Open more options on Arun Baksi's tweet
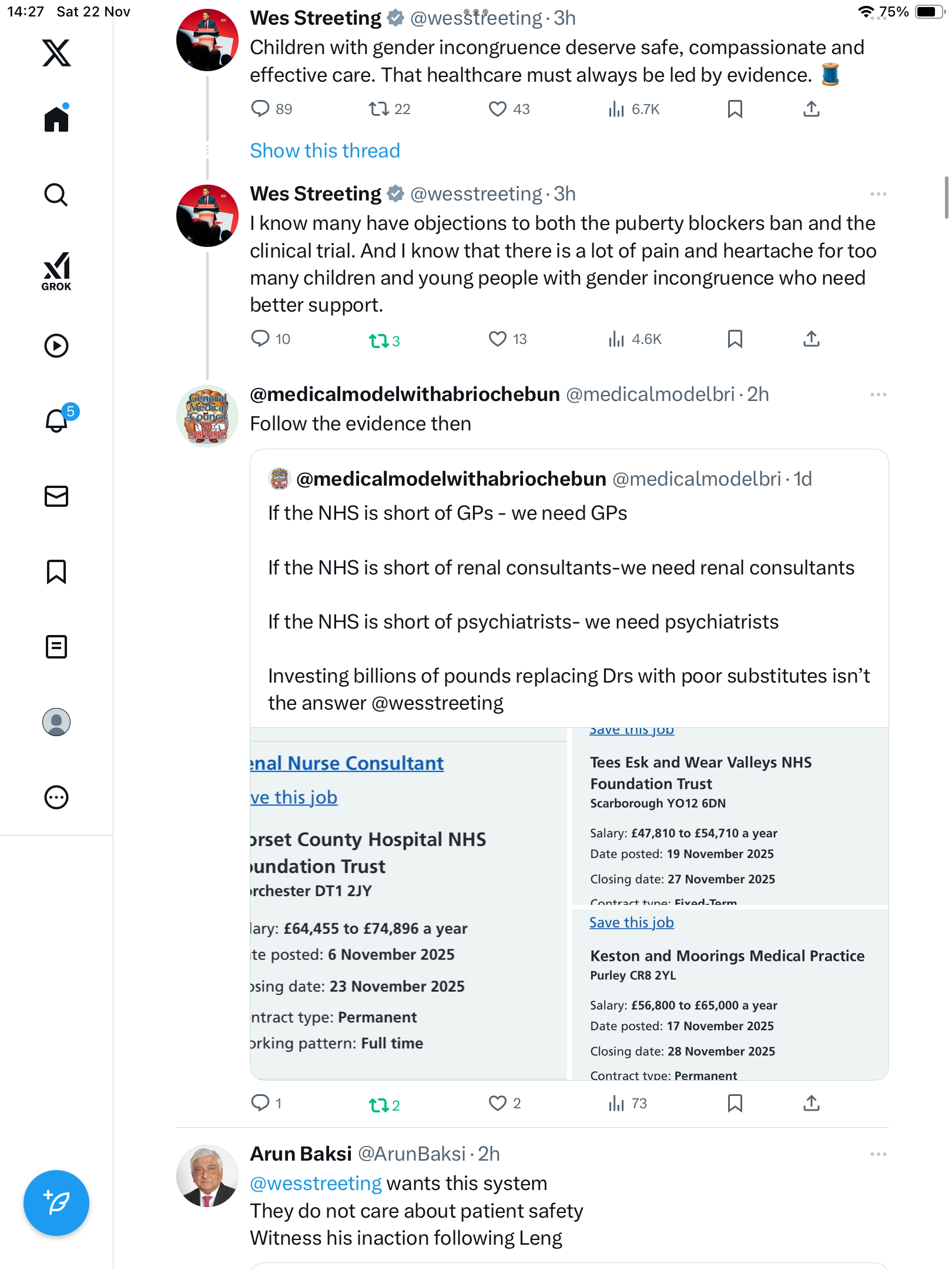Viewport: 952px width, 1270px height. tap(878, 1154)
